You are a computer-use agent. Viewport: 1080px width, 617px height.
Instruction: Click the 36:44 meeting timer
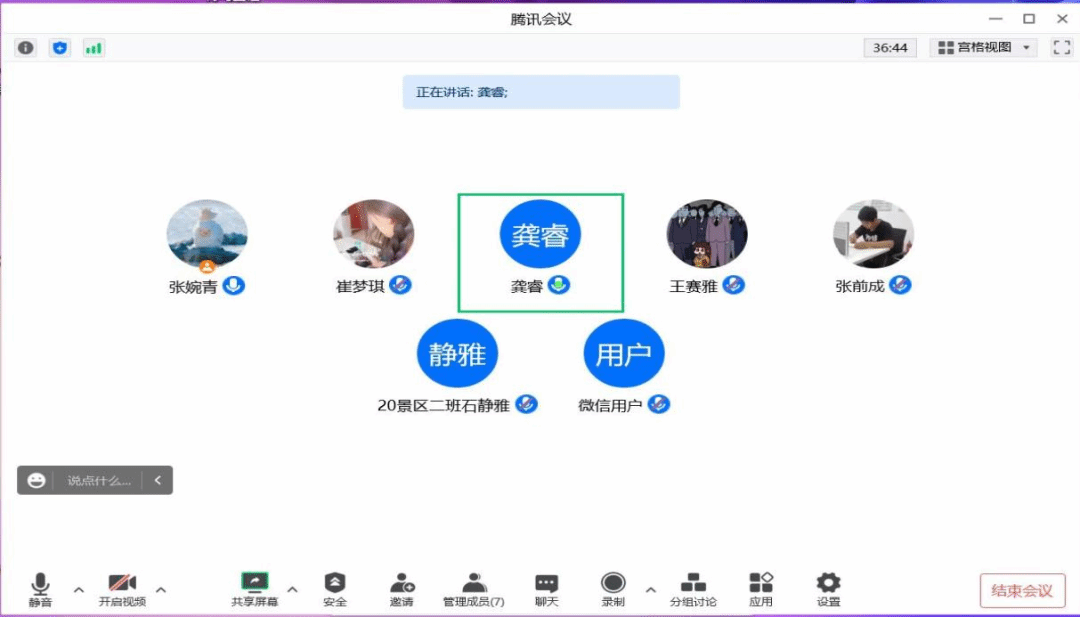890,48
